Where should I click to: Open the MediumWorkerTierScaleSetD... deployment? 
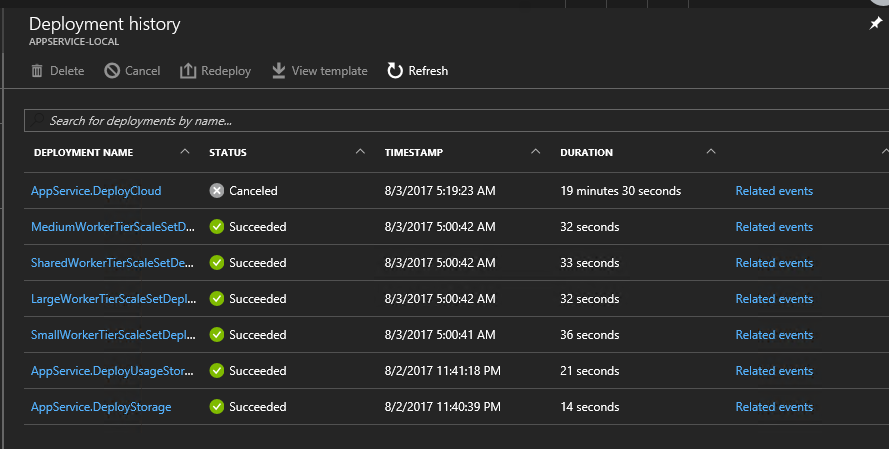click(113, 227)
